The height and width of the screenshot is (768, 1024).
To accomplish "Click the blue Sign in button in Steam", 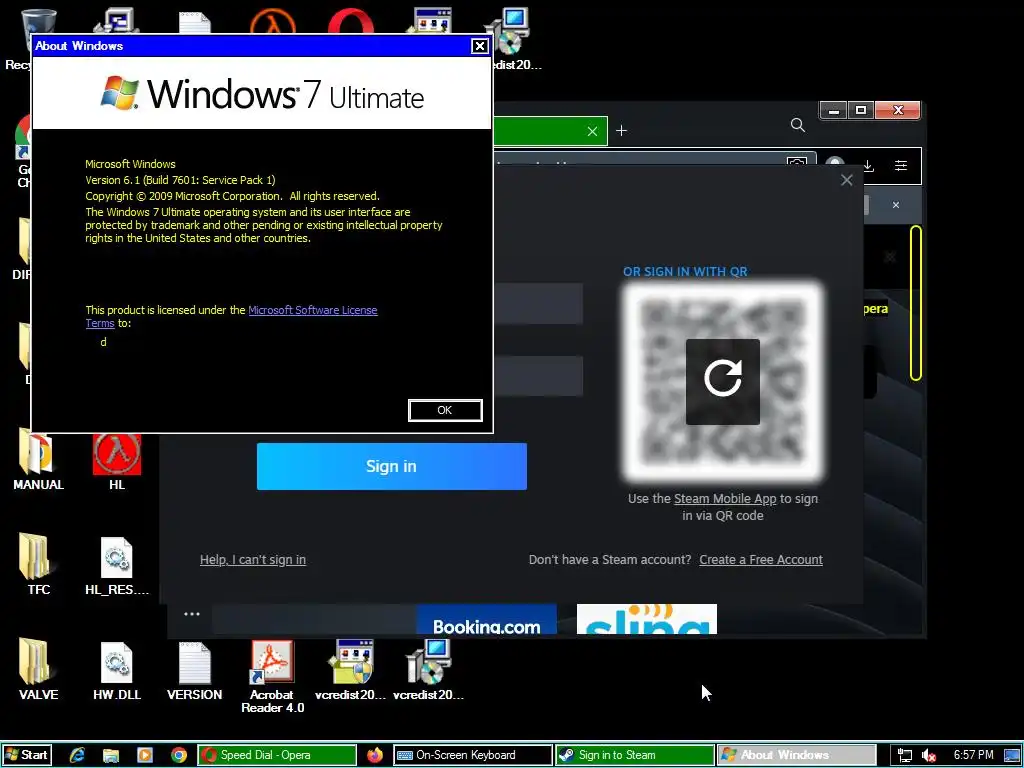I will (x=391, y=466).
